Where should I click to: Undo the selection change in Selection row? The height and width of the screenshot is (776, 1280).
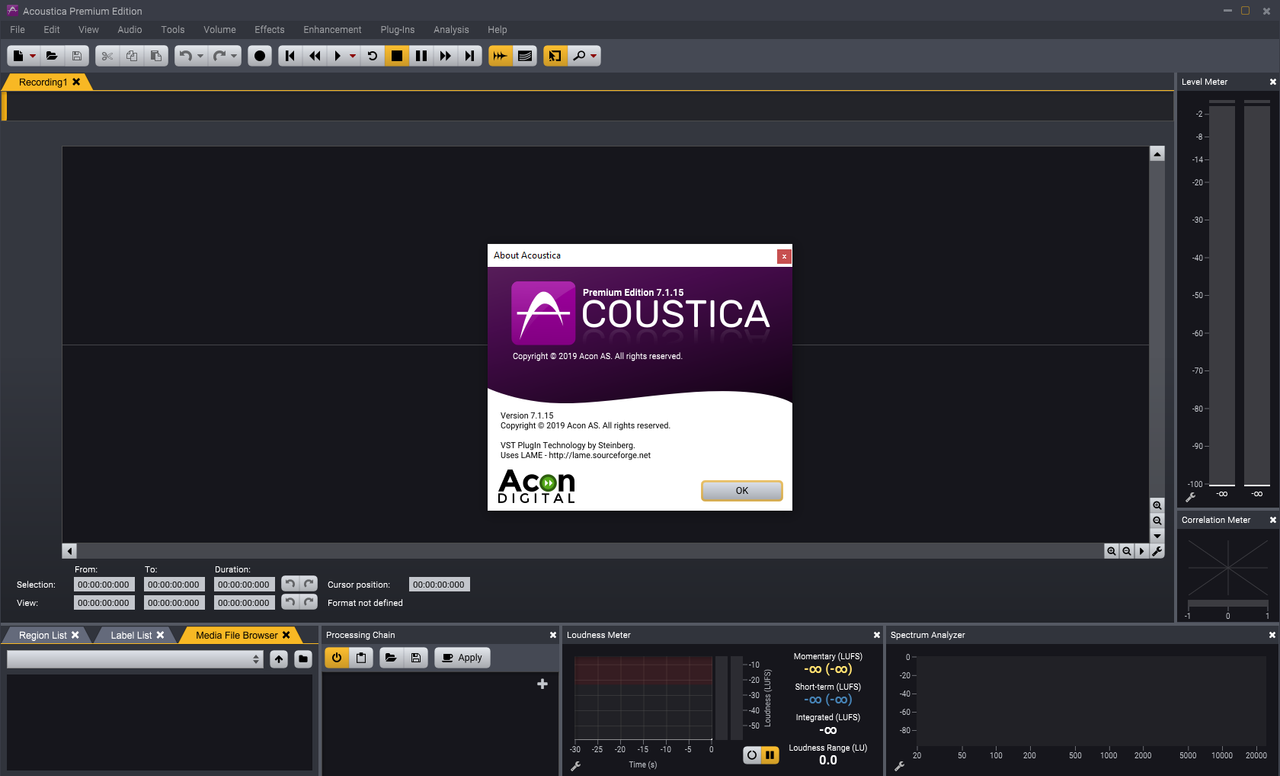pyautogui.click(x=289, y=584)
